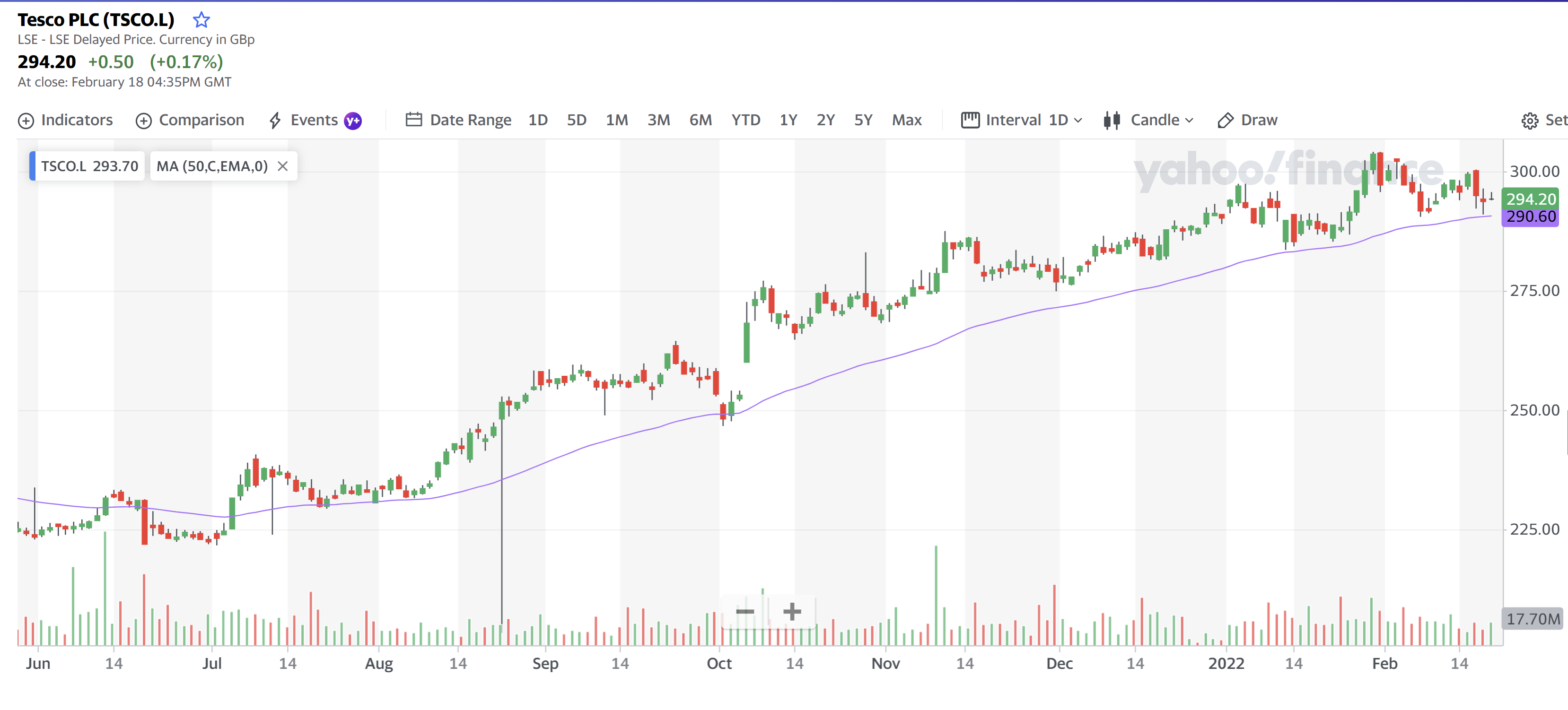Click the plus icon beside Indicators

click(x=26, y=121)
